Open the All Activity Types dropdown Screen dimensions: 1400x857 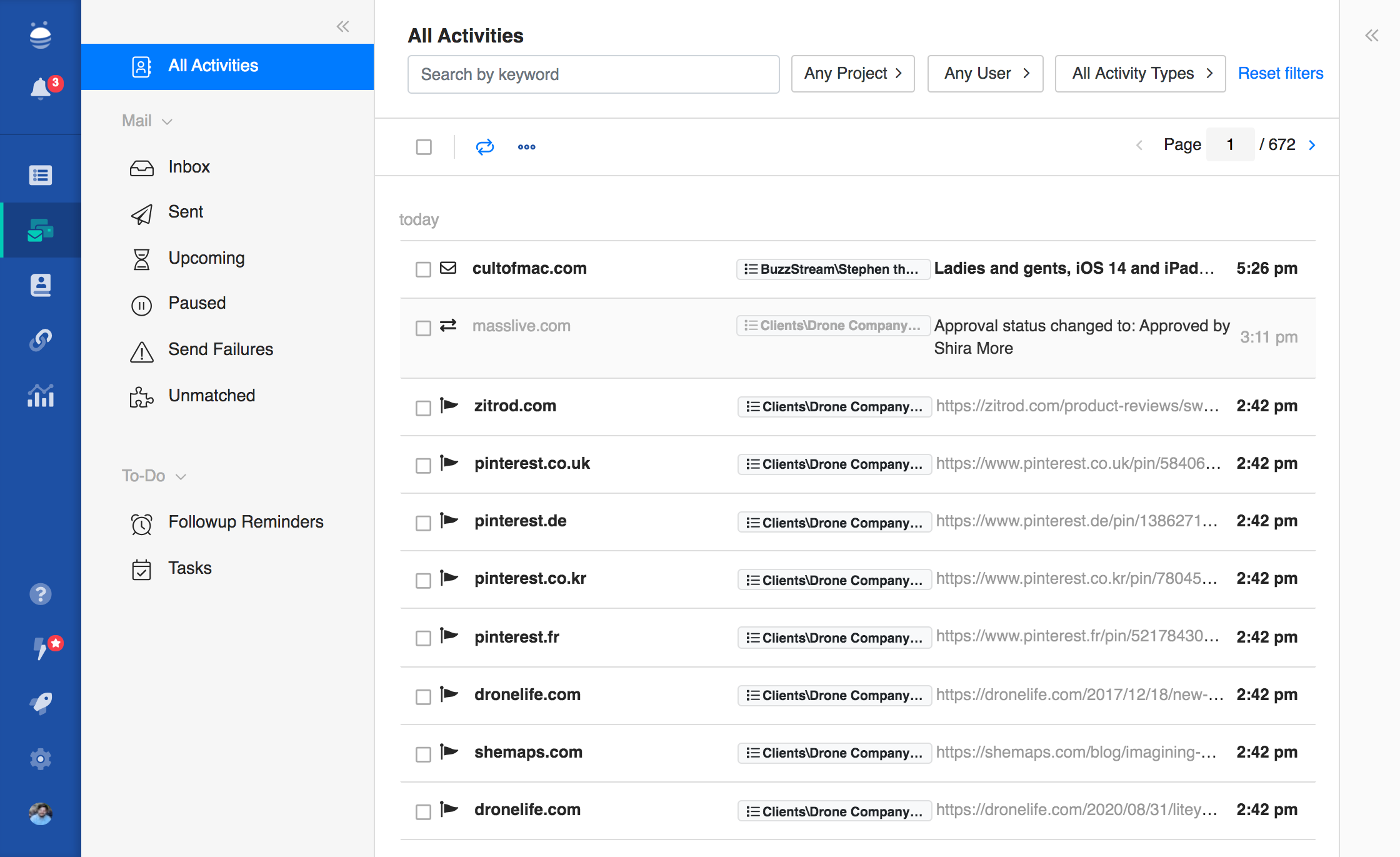pos(1139,74)
